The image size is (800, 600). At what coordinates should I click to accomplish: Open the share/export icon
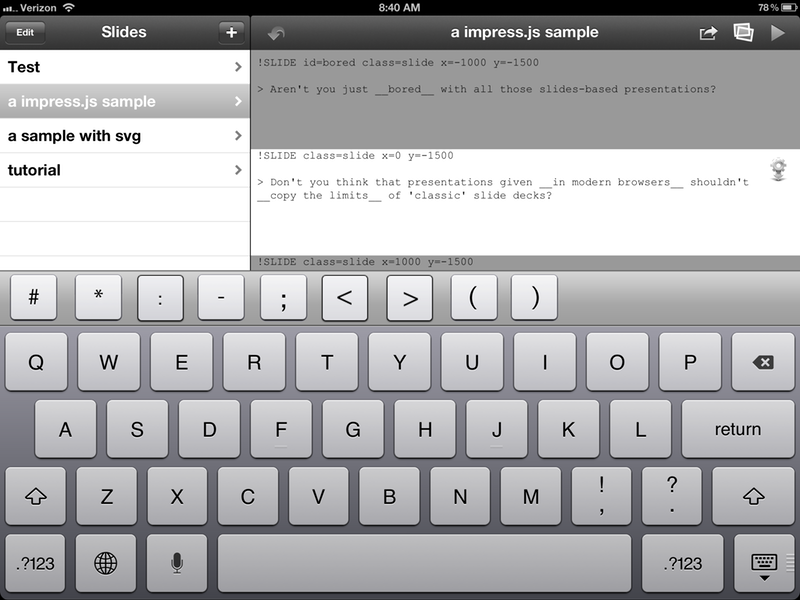708,33
